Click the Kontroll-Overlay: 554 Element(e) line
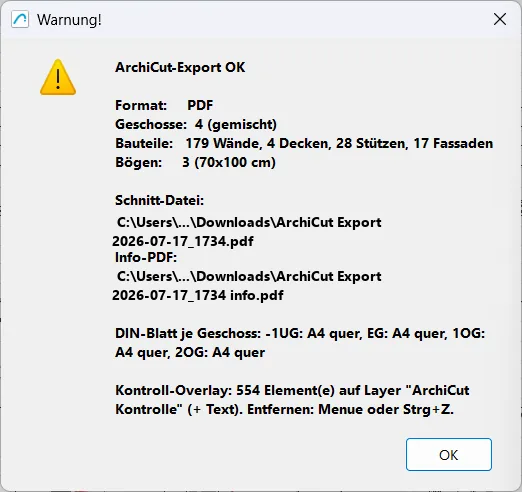Image resolution: width=522 pixels, height=492 pixels. click(x=292, y=390)
